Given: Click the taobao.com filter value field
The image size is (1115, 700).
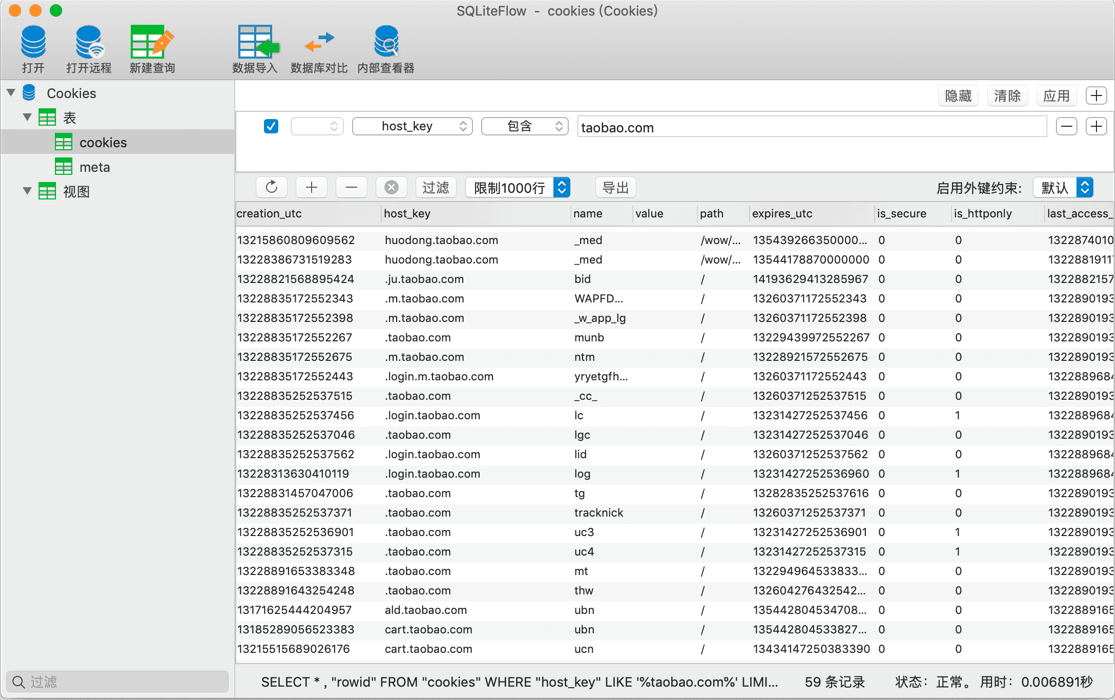Looking at the screenshot, I should (x=811, y=127).
